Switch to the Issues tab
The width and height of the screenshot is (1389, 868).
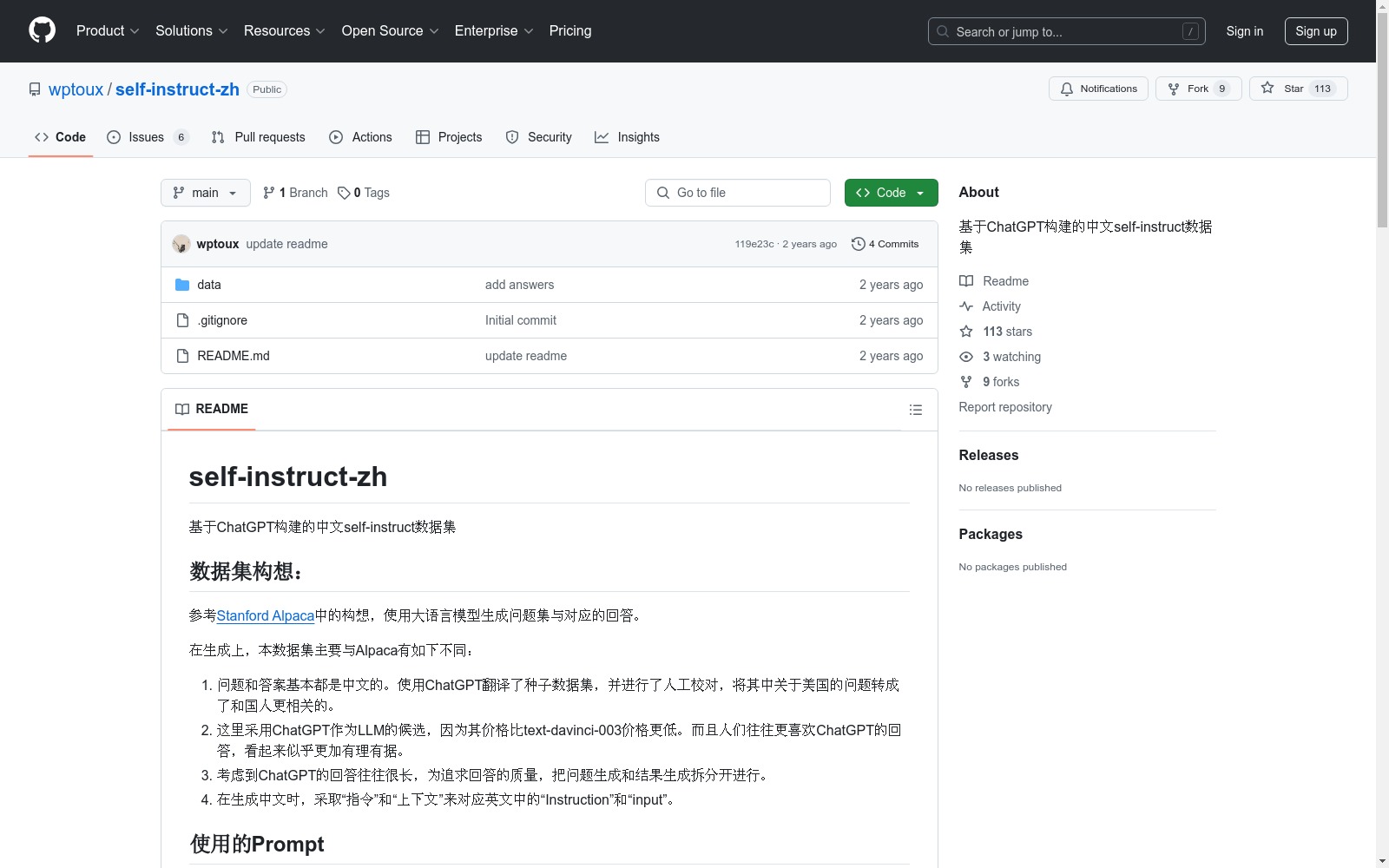point(148,137)
